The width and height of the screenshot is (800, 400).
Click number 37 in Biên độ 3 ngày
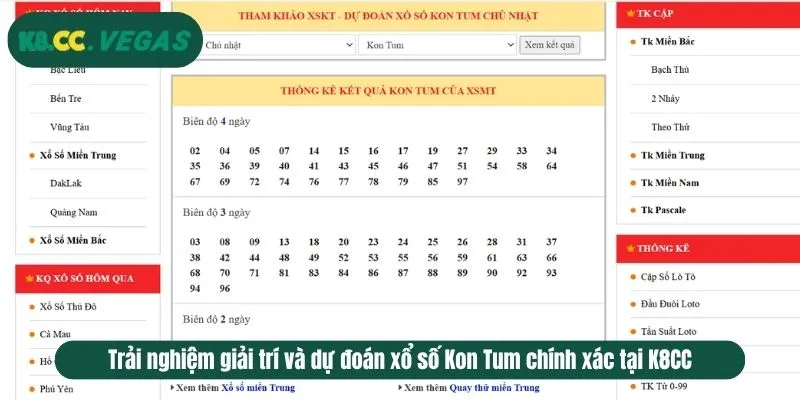pyautogui.click(x=551, y=242)
